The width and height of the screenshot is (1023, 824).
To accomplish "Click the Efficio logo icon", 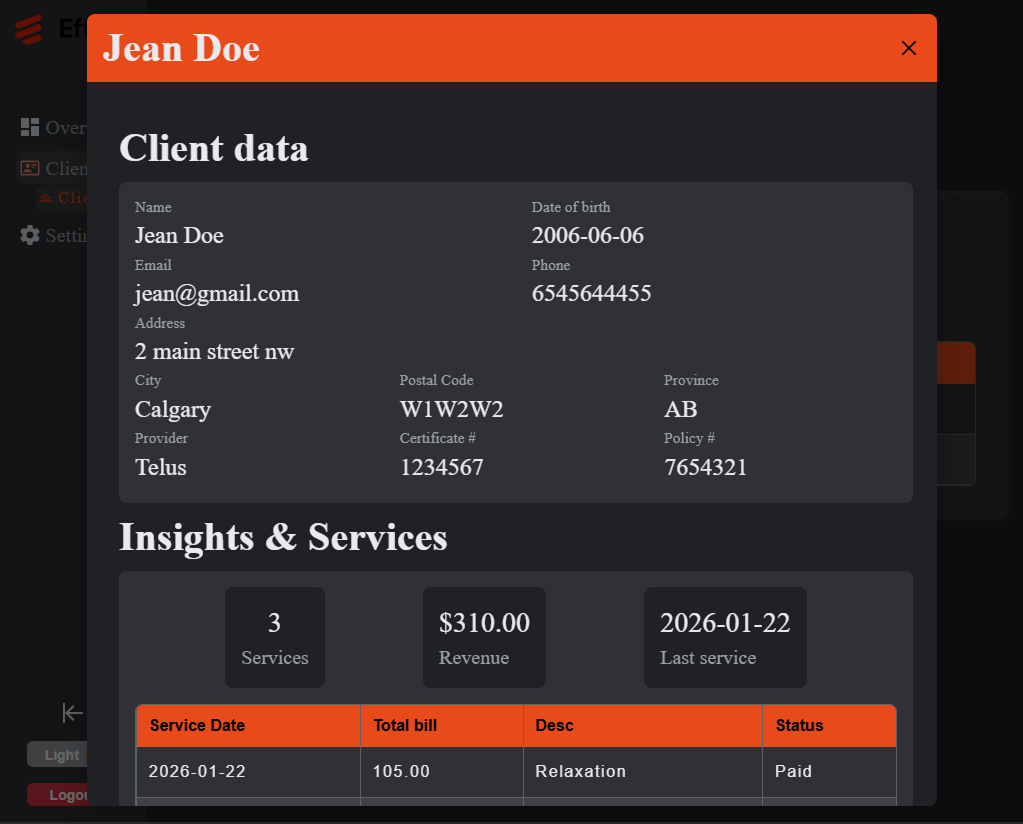I will pyautogui.click(x=28, y=29).
